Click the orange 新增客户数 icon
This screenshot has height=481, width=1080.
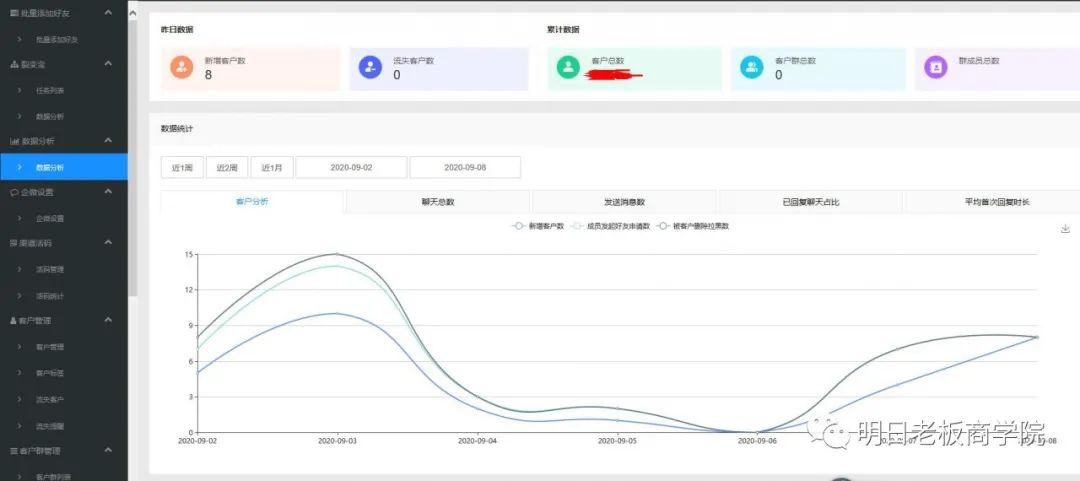(182, 67)
